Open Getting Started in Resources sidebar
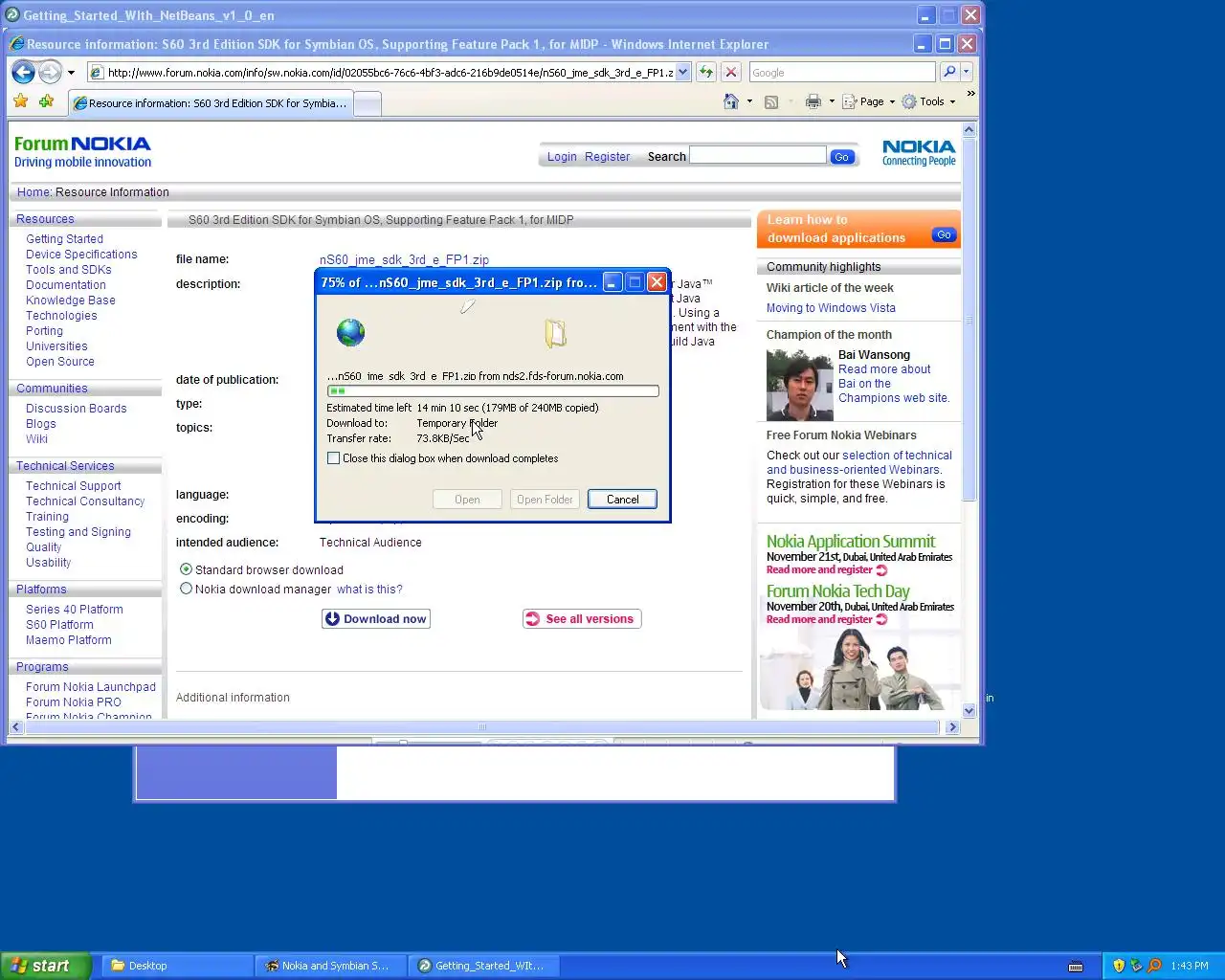 click(x=64, y=239)
